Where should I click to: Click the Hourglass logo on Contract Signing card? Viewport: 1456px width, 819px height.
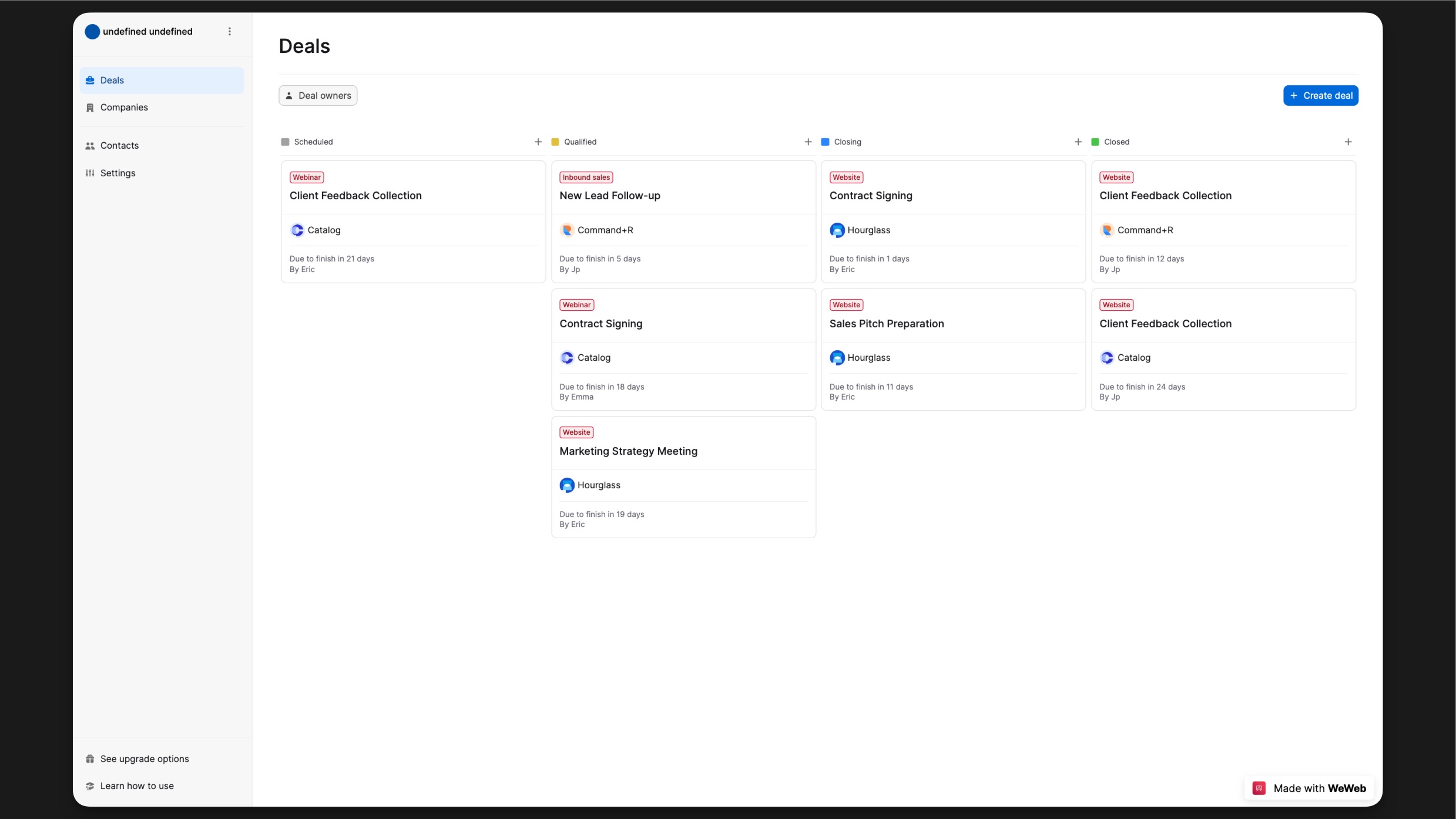837,230
